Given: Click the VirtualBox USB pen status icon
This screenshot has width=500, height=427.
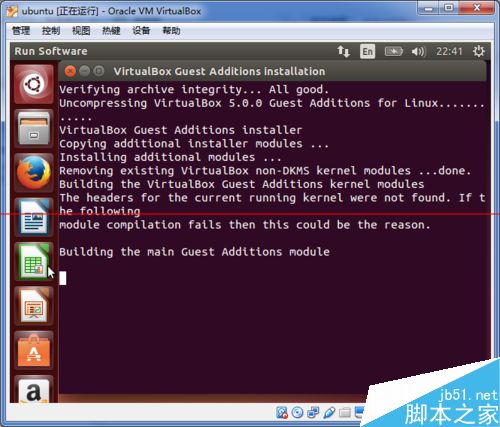Looking at the screenshot, I should [329, 413].
